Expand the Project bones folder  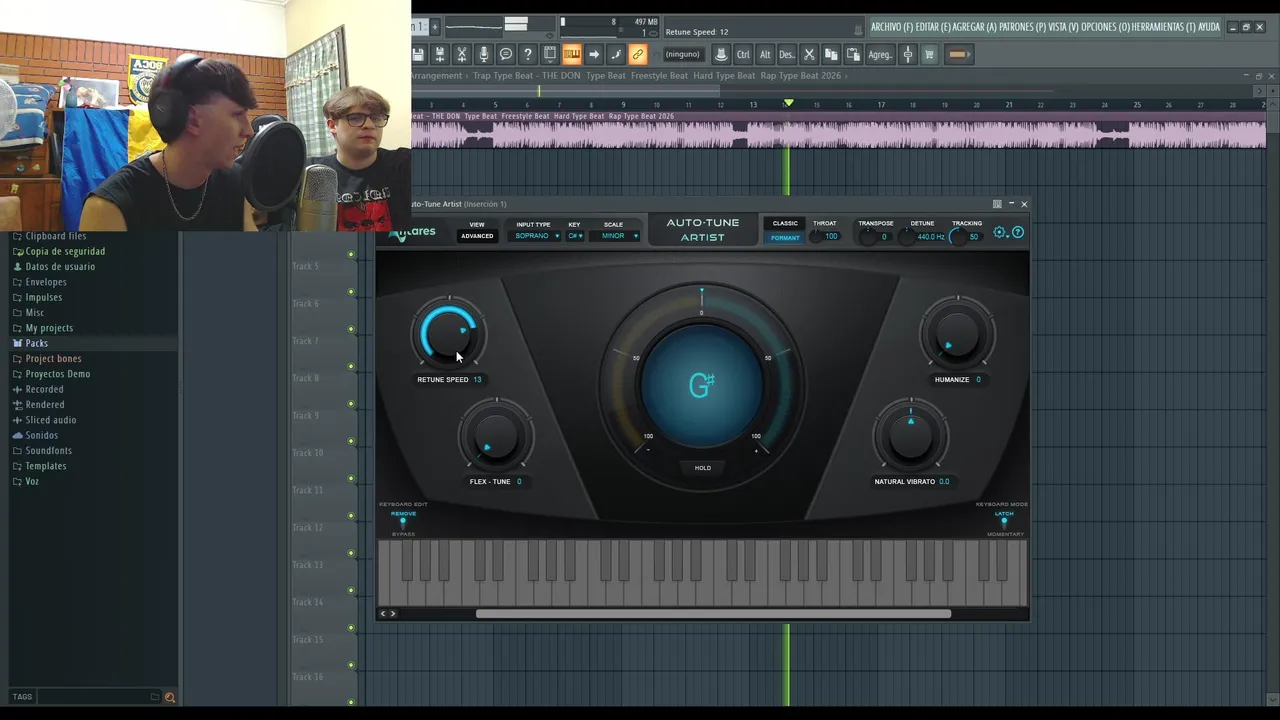53,358
